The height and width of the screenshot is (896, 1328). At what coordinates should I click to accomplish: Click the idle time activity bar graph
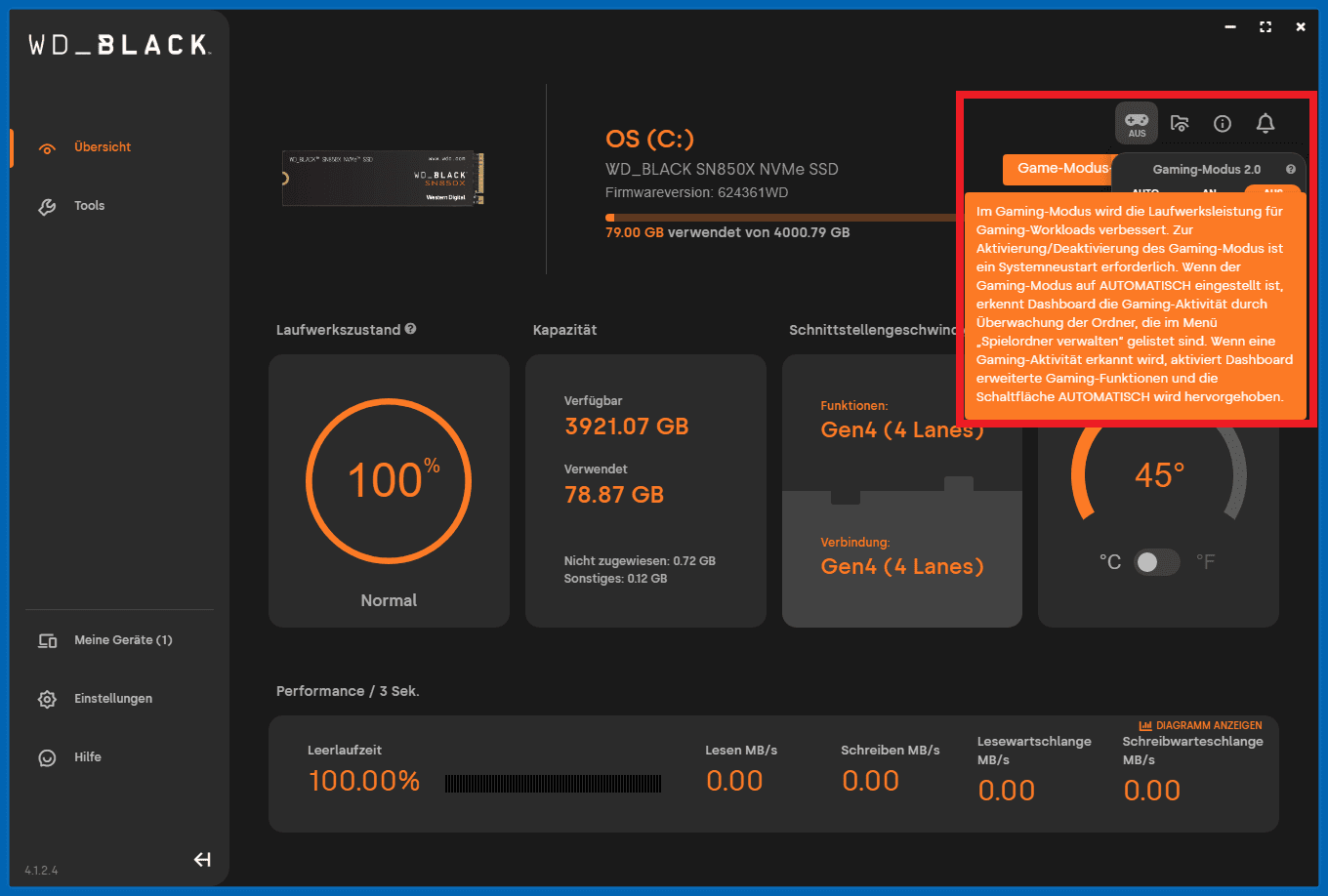553,784
